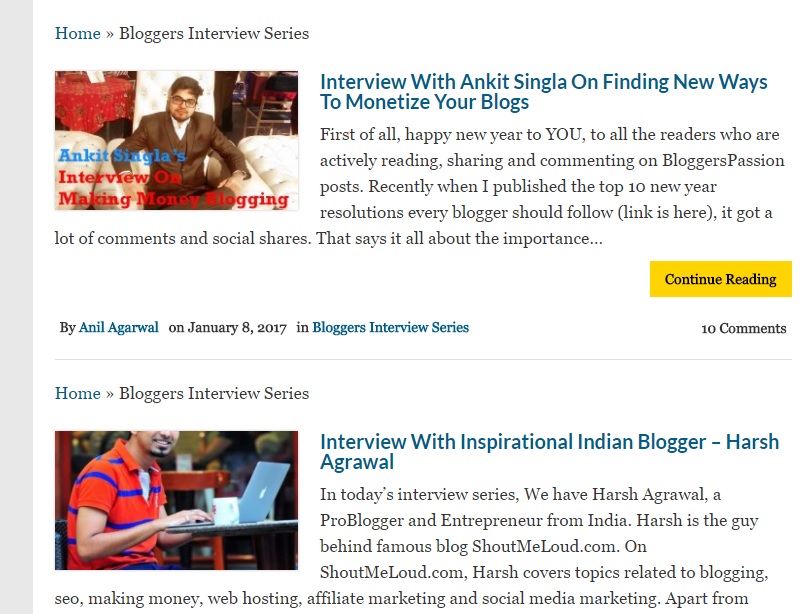This screenshot has height=614, width=810.
Task: Click the Continue Reading button
Action: click(720, 279)
